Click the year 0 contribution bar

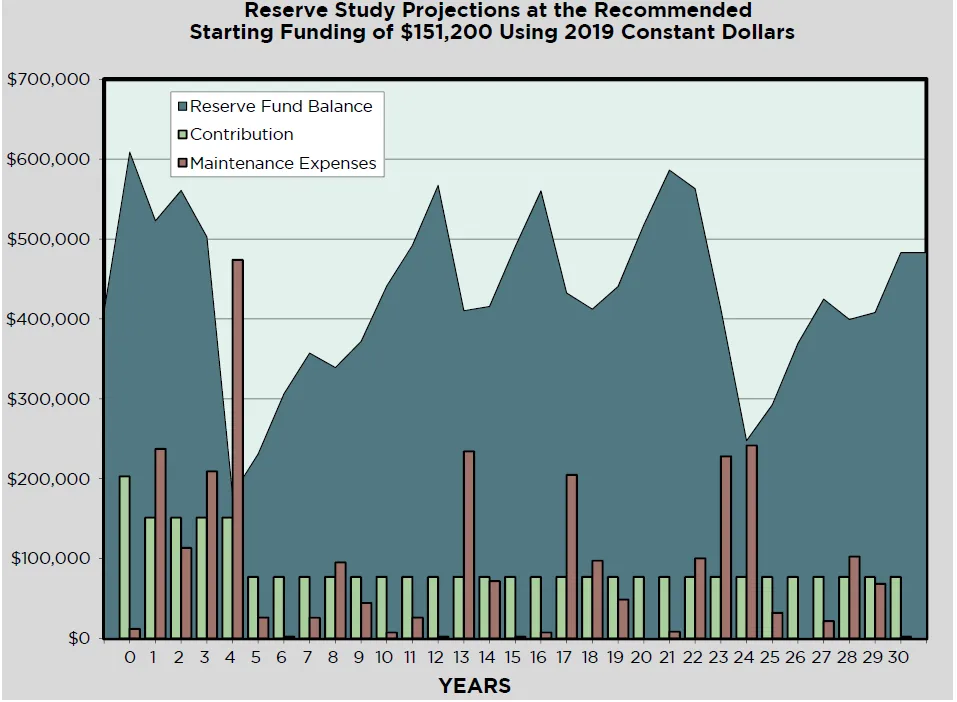pyautogui.click(x=125, y=557)
